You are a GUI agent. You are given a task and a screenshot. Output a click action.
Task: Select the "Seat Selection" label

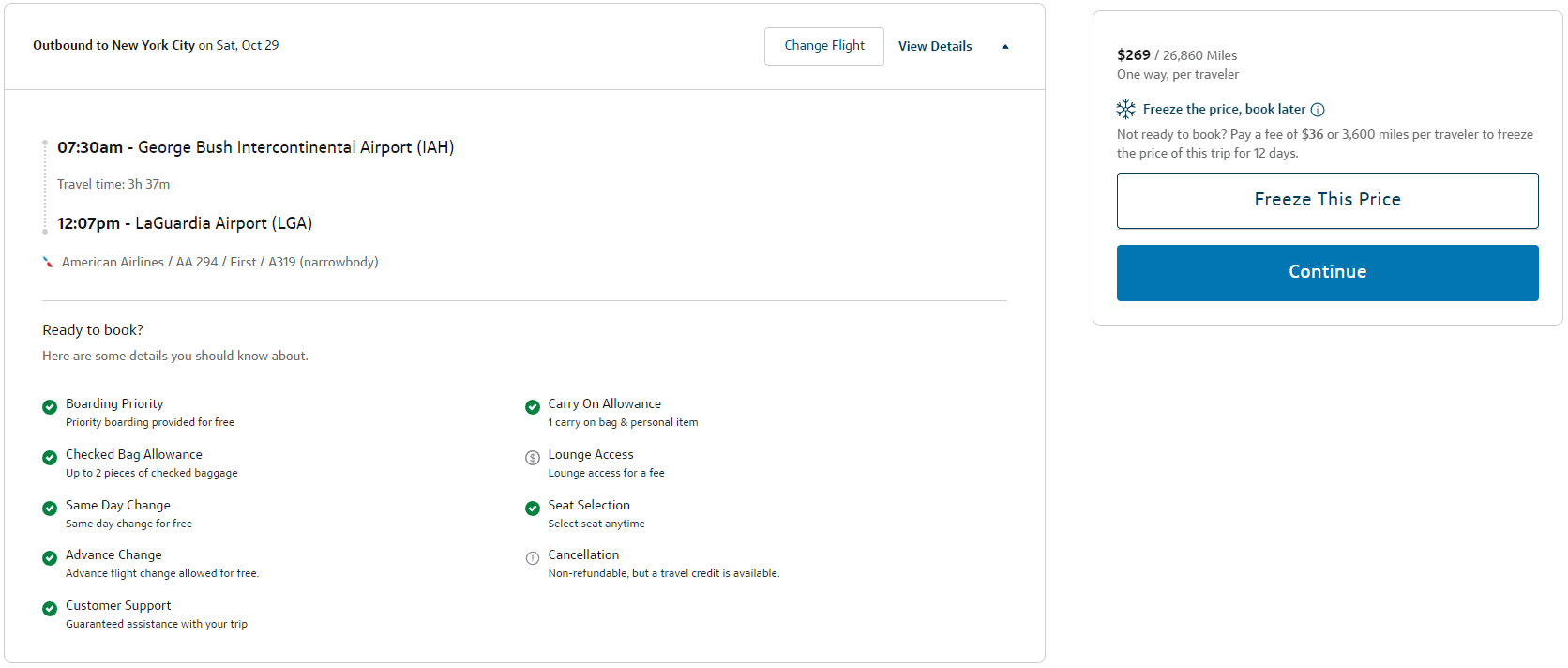tap(589, 505)
